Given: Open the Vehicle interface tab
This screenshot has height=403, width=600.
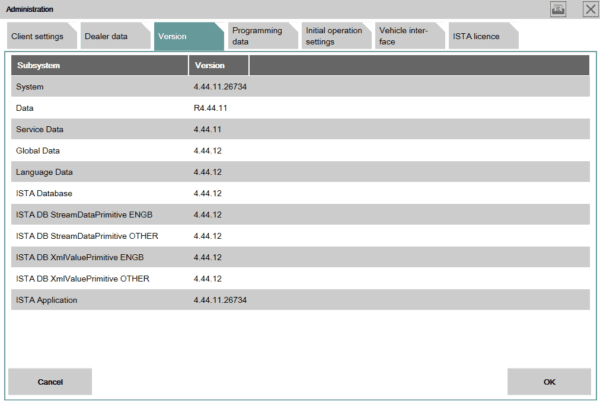Looking at the screenshot, I should tap(409, 36).
